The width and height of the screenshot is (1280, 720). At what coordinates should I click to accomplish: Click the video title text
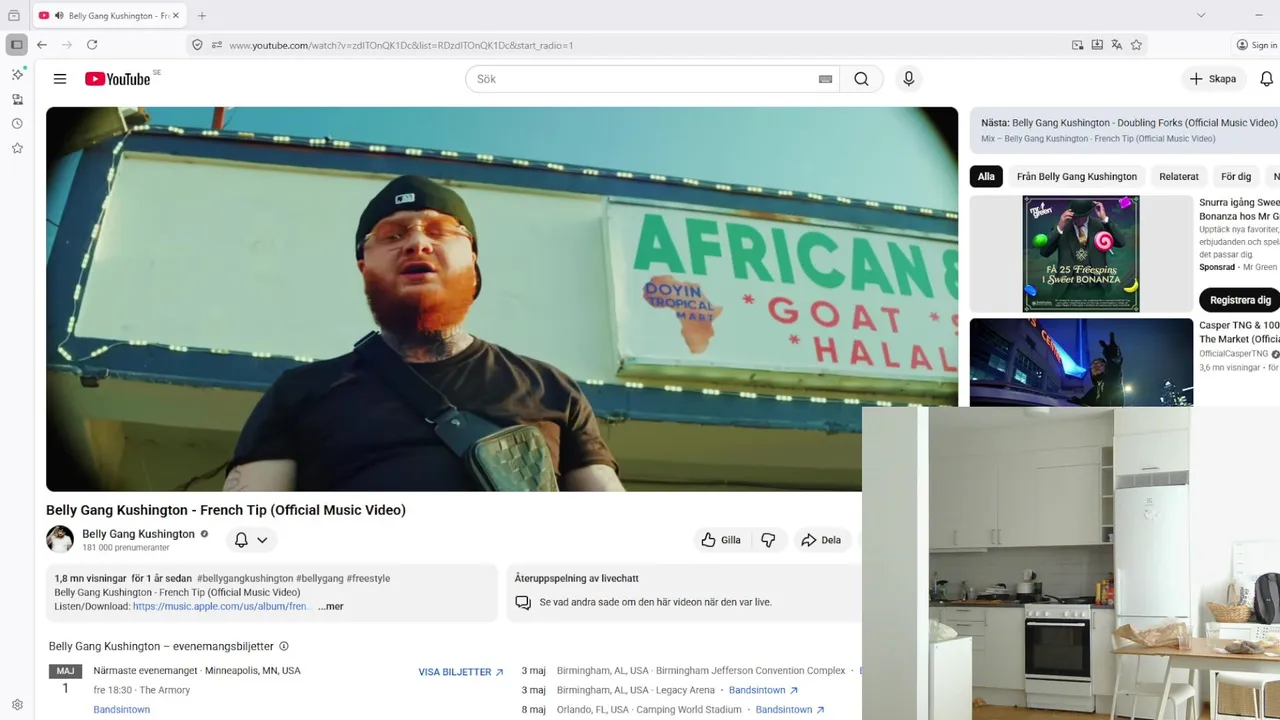point(226,510)
